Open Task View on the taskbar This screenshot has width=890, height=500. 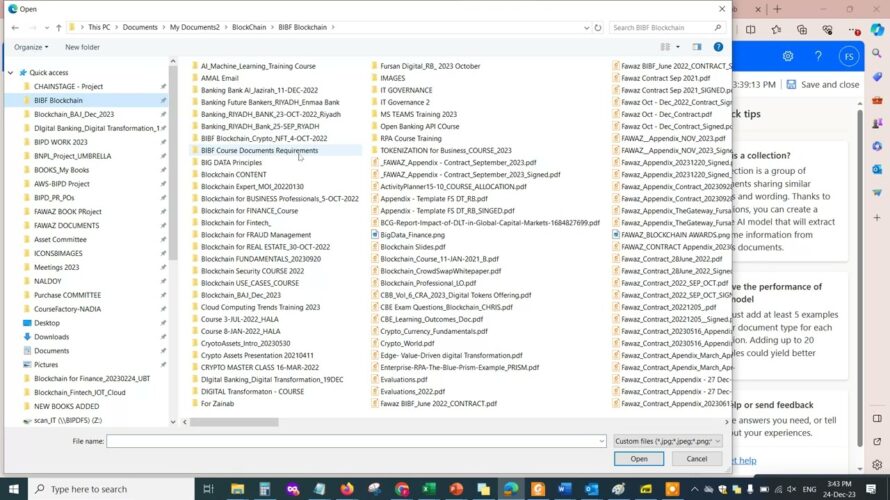click(x=208, y=489)
